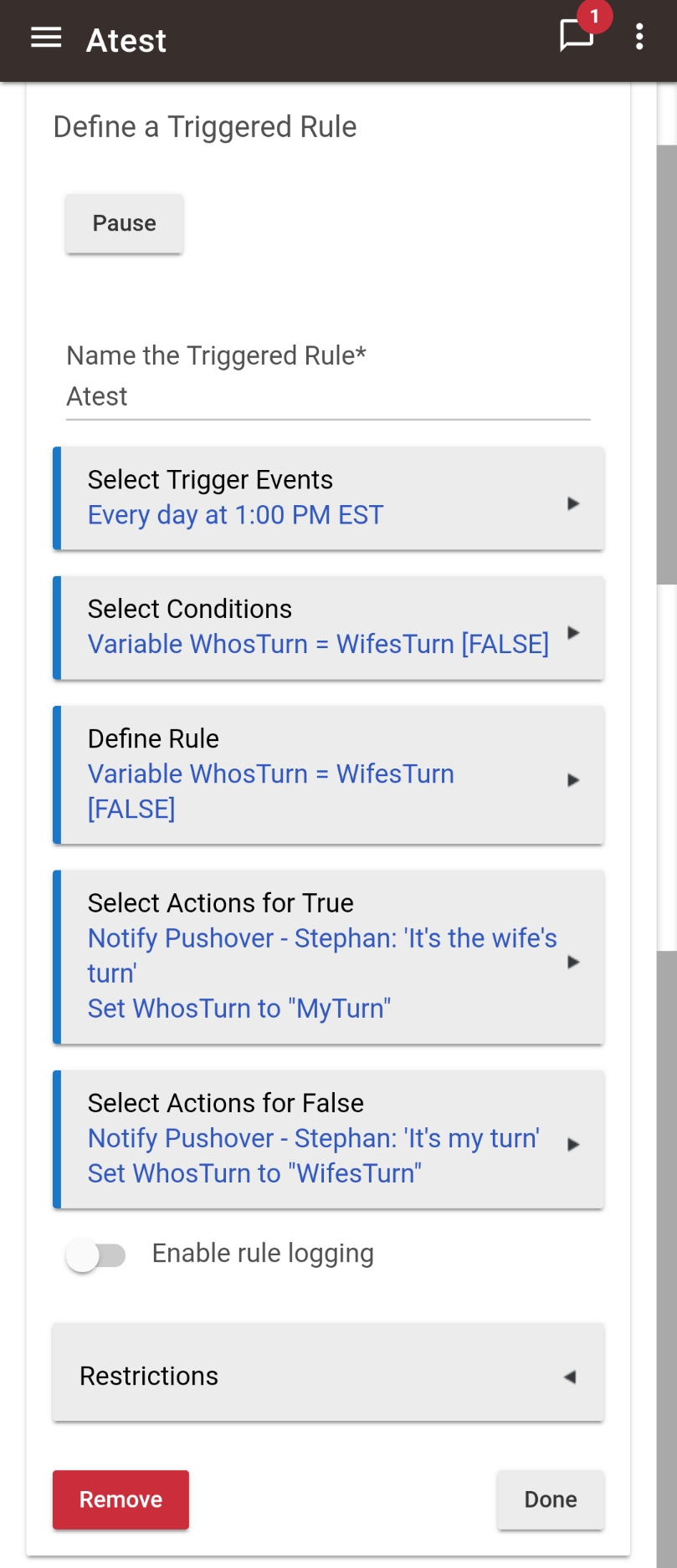677x1568 pixels.
Task: Click arrow on Select Actions for True
Action: tap(573, 962)
